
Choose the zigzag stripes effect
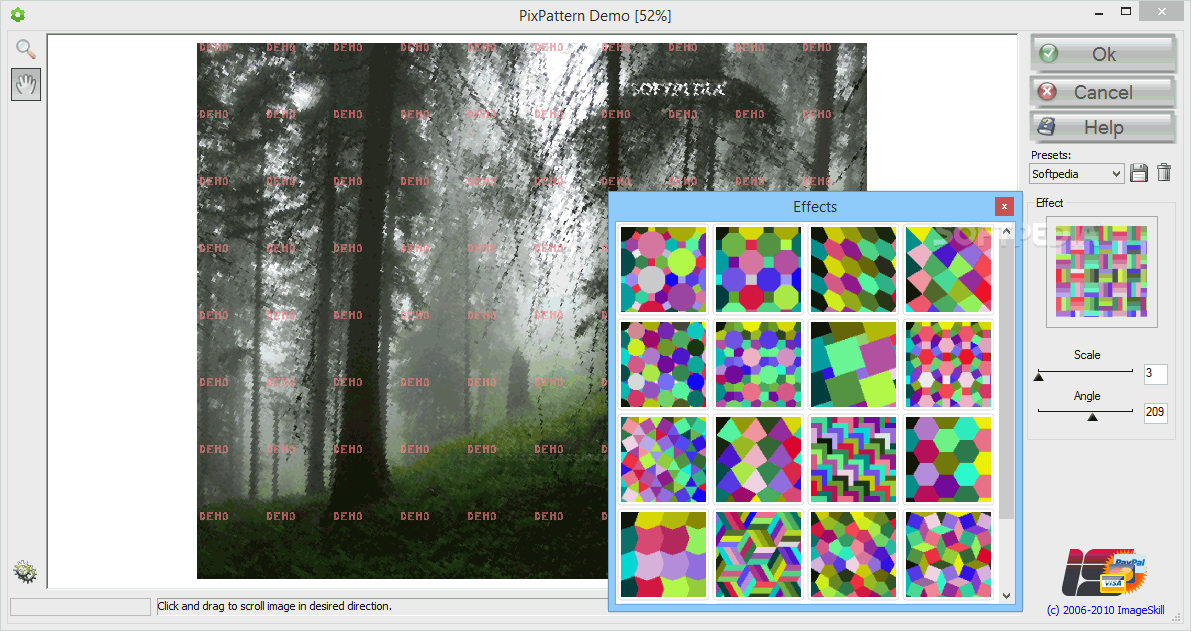tap(853, 459)
